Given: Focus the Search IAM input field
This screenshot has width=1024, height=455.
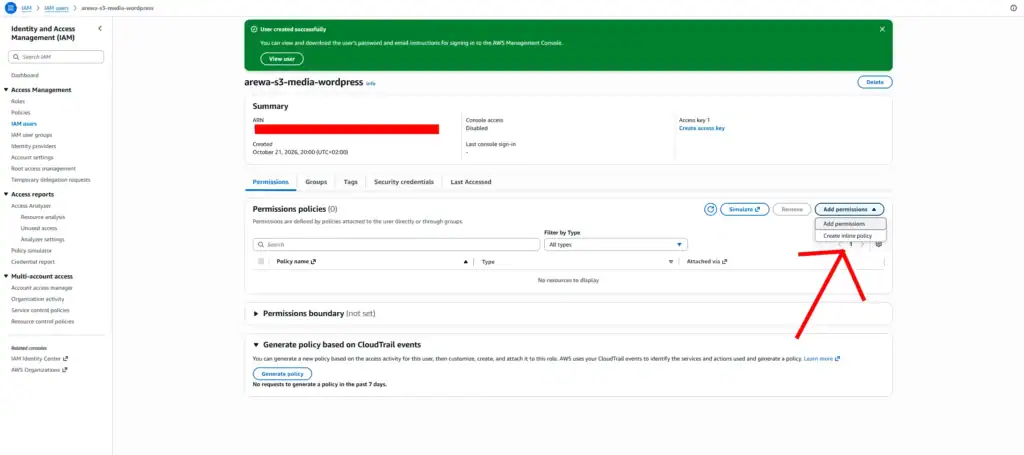Looking at the screenshot, I should point(56,57).
